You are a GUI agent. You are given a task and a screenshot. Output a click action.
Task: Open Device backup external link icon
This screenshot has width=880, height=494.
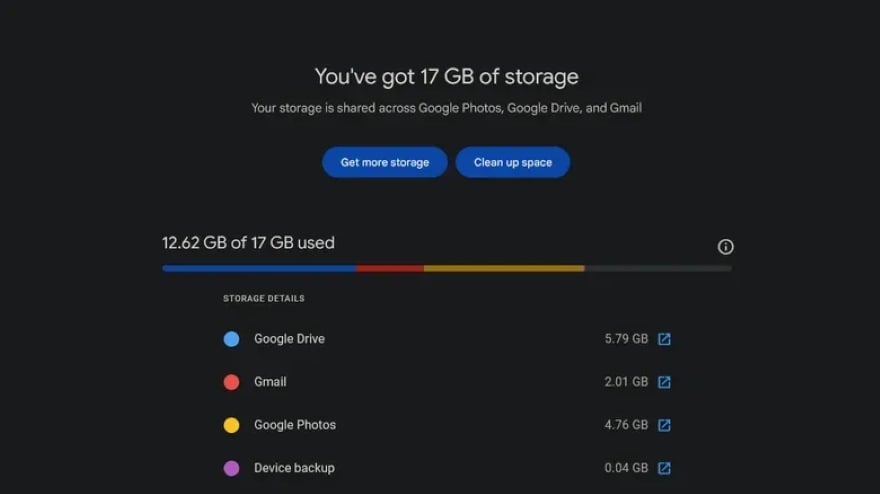click(664, 468)
